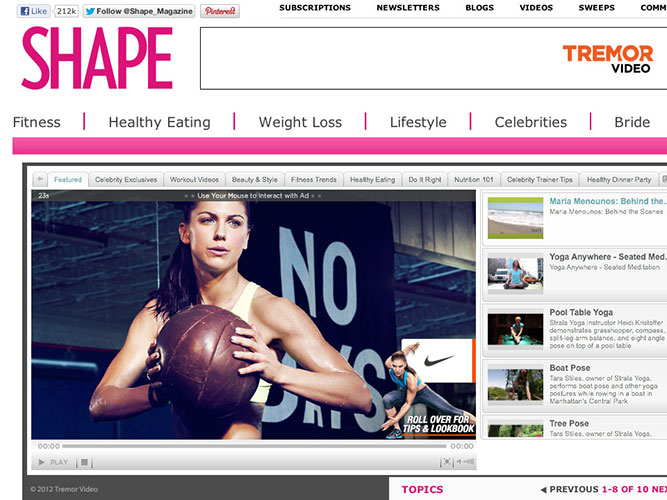Click the back arrow beside the Featured tab
This screenshot has height=500, width=667.
[x=40, y=179]
